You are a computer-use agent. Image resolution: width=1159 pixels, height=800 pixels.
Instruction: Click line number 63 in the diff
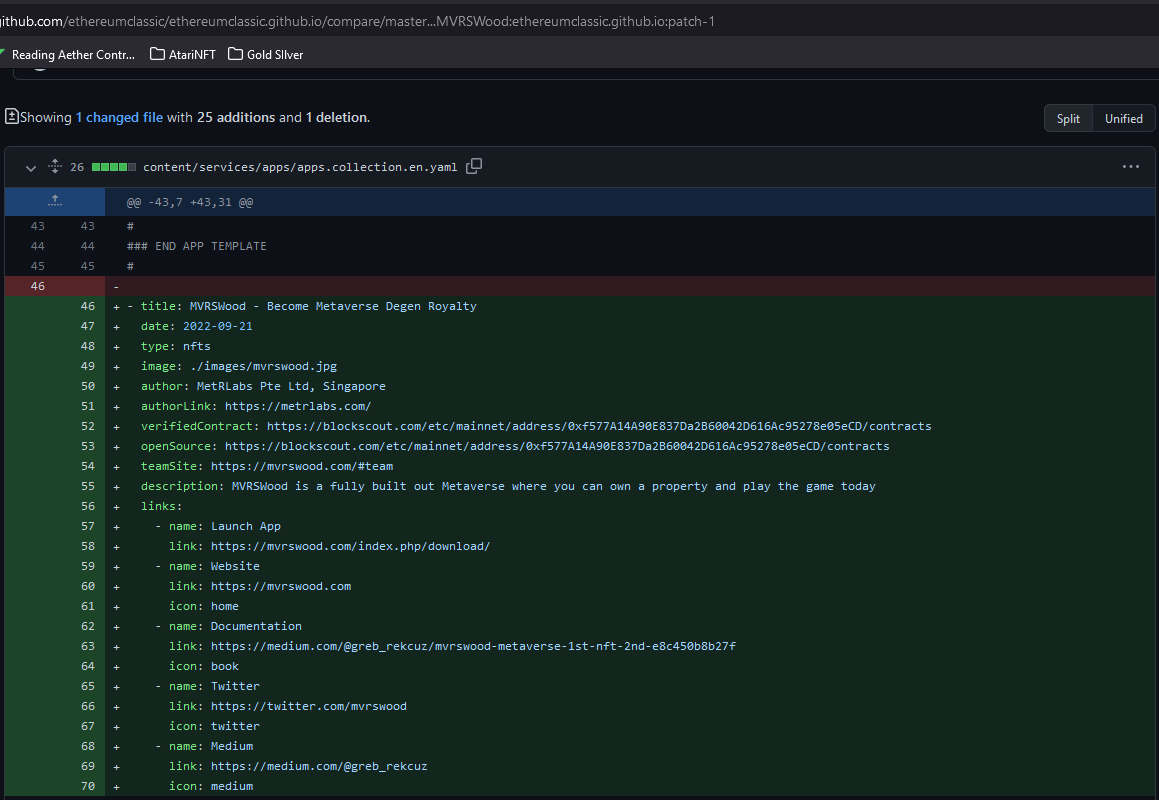coord(88,645)
